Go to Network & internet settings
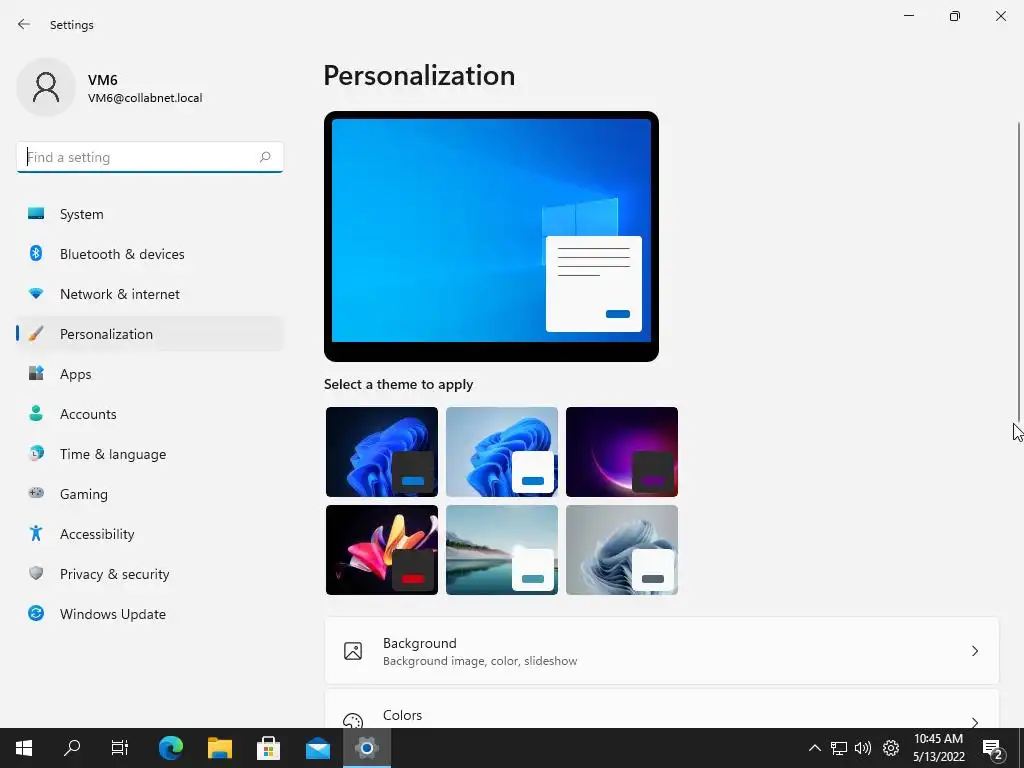The image size is (1024, 768). coord(150,294)
